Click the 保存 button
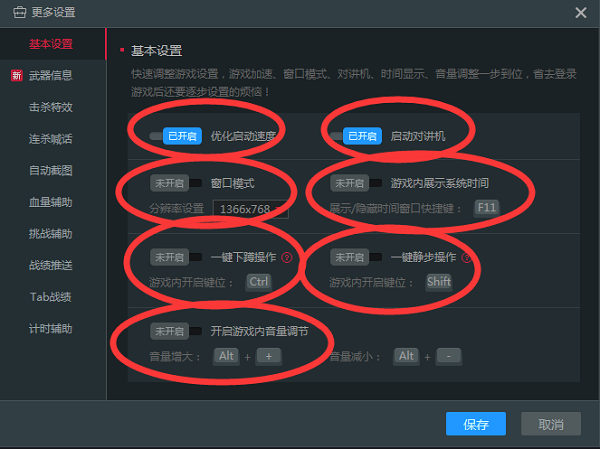This screenshot has width=600, height=449. coord(476,424)
